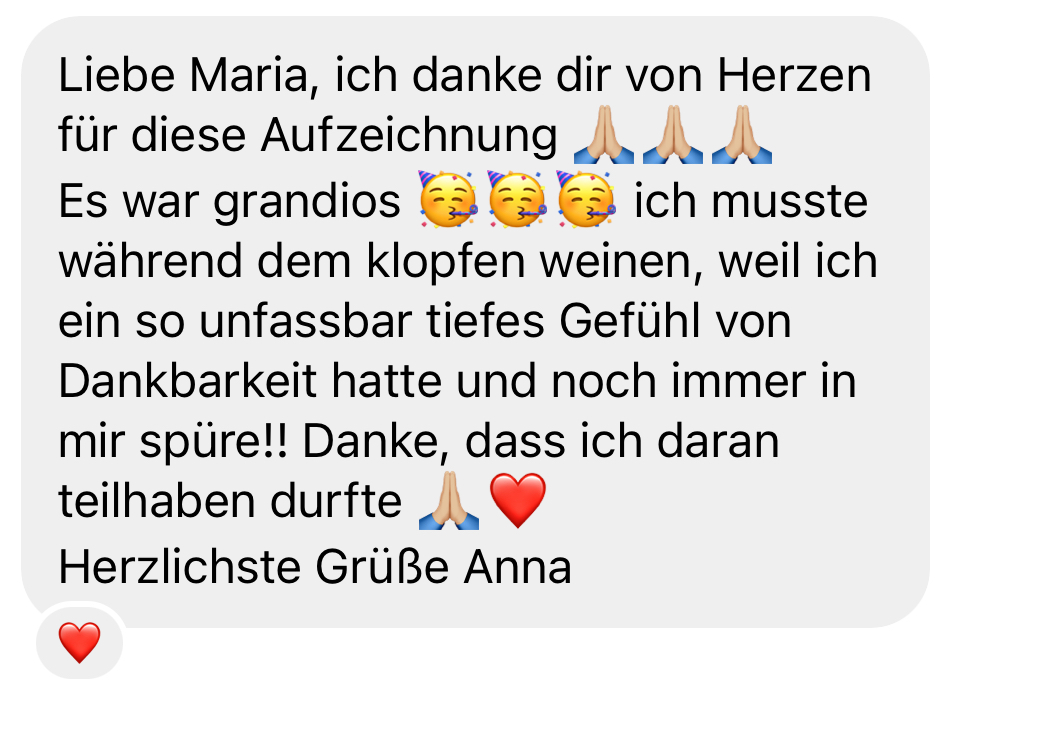
Task: Click the word 'Herzen' in the first line
Action: click(x=794, y=75)
